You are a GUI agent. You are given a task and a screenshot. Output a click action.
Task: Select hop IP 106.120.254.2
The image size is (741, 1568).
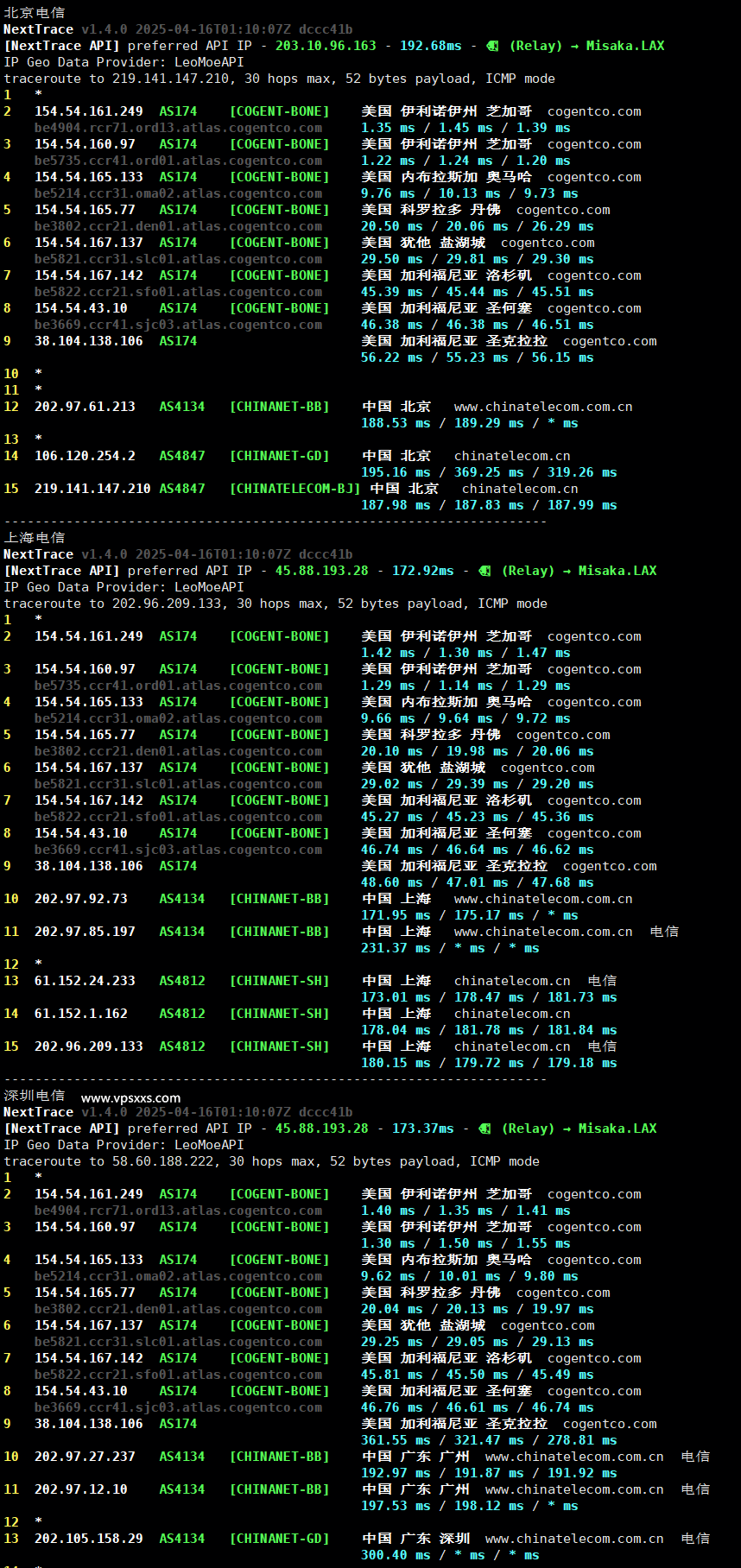(x=85, y=456)
